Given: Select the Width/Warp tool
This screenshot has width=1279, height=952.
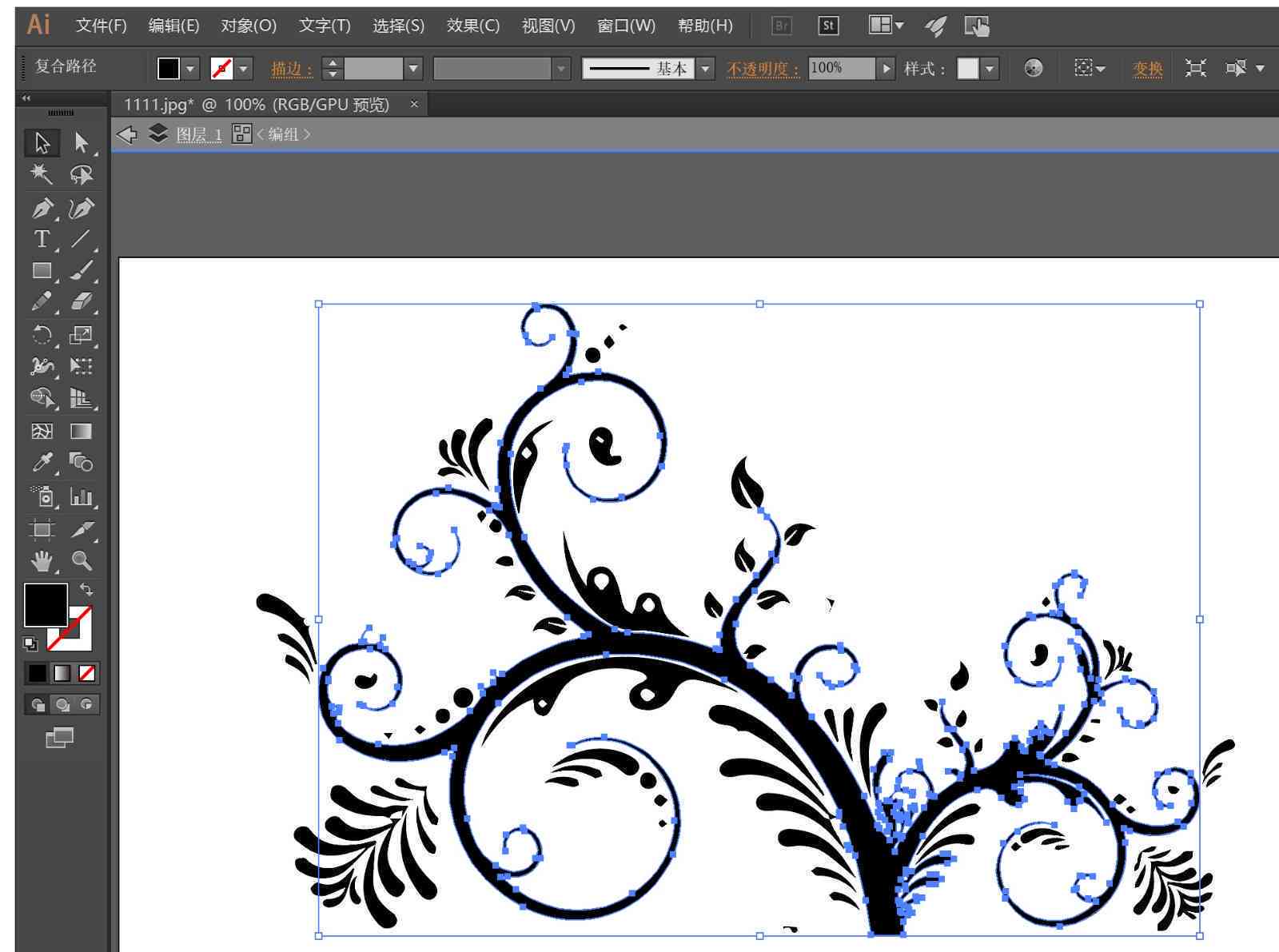Looking at the screenshot, I should (42, 366).
